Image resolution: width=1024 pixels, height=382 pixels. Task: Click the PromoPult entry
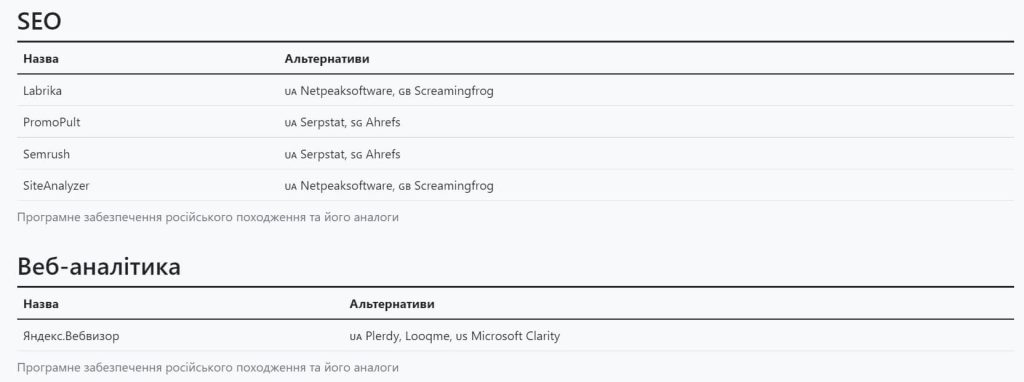52,122
